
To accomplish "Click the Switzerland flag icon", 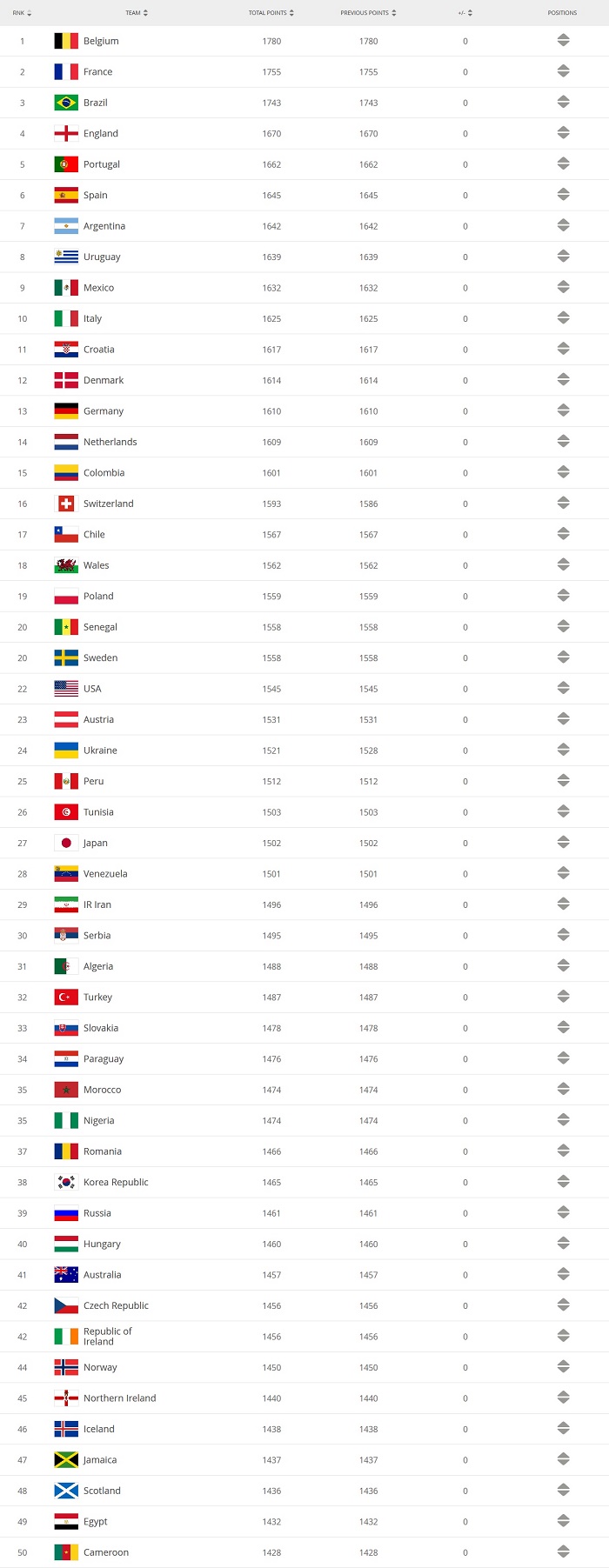I will [x=66, y=504].
